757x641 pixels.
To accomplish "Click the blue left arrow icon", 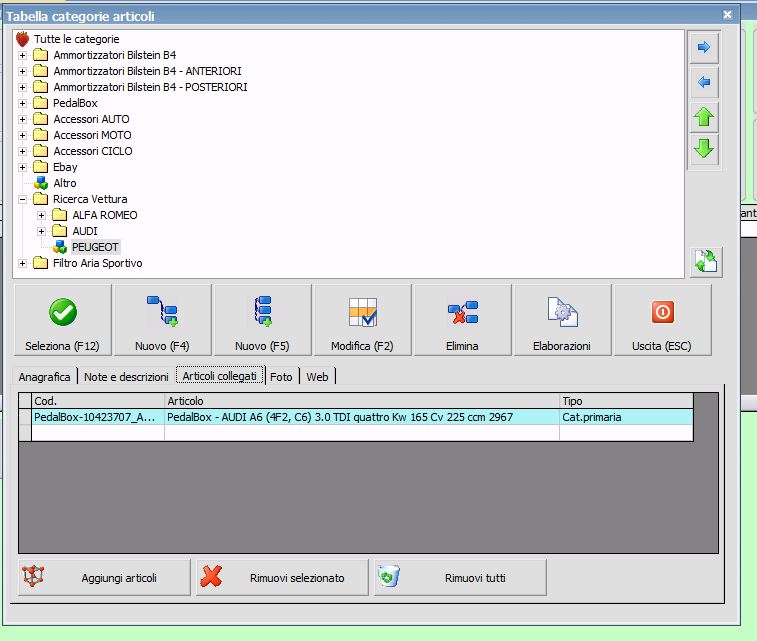I will (704, 82).
